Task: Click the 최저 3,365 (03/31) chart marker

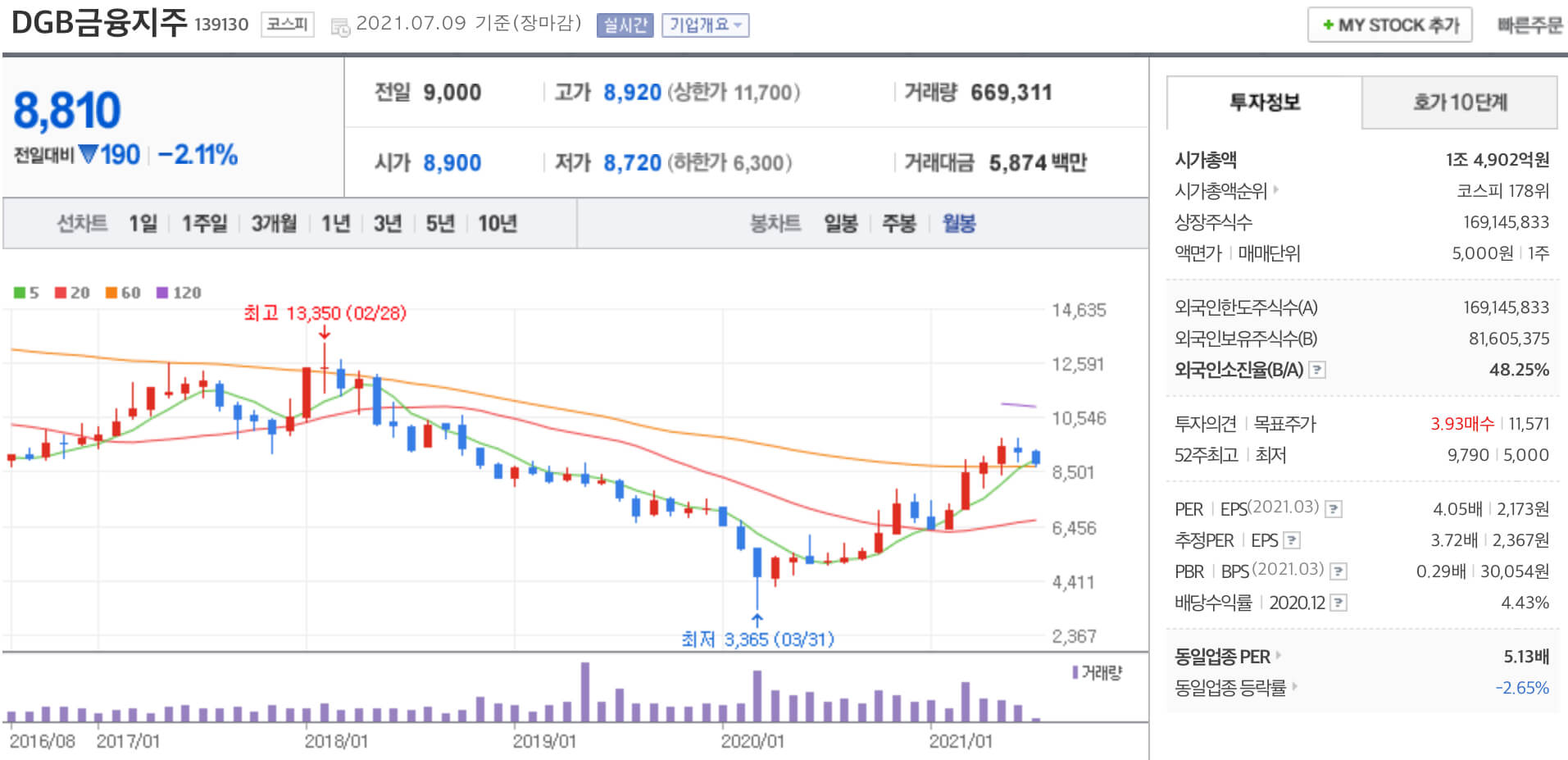Action: tap(757, 639)
